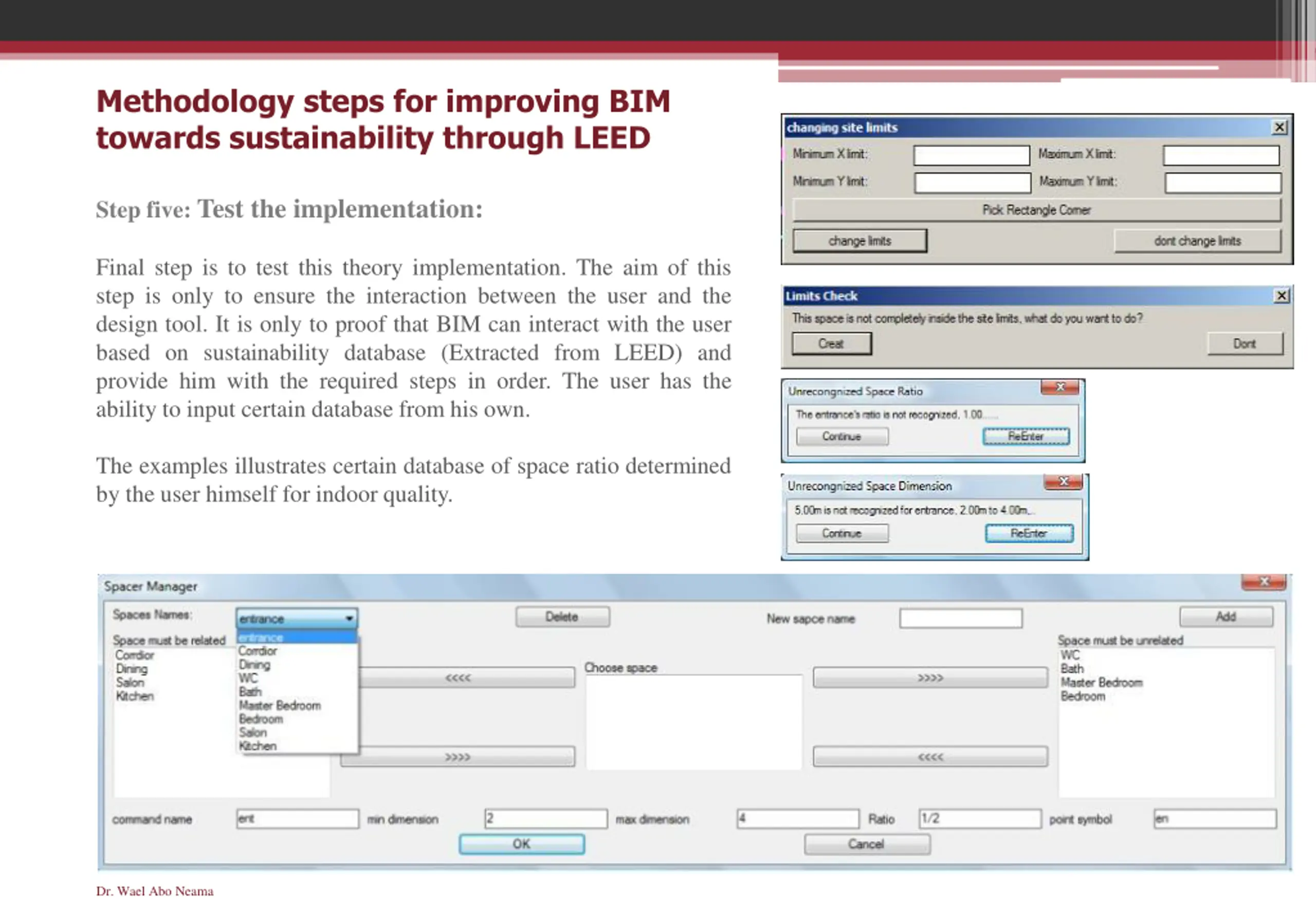
Task: Click the Maximum Y limit field
Action: (x=1223, y=183)
